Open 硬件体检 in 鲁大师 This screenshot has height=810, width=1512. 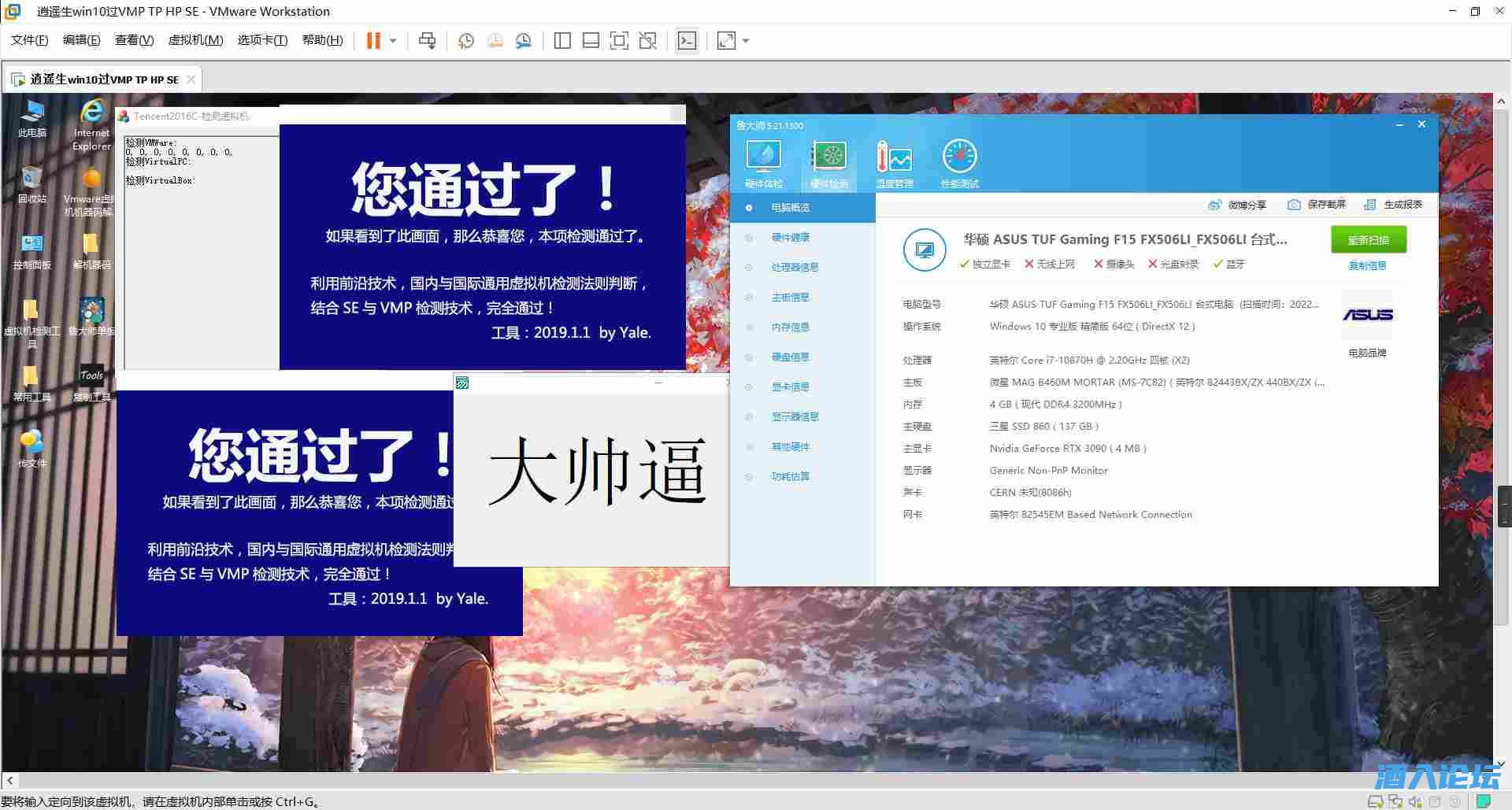pyautogui.click(x=762, y=161)
